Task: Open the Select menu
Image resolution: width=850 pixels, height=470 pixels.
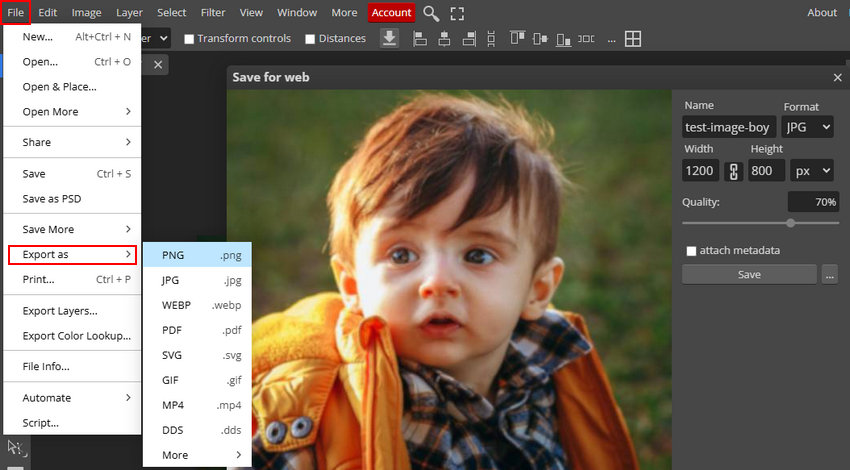Action: (171, 12)
